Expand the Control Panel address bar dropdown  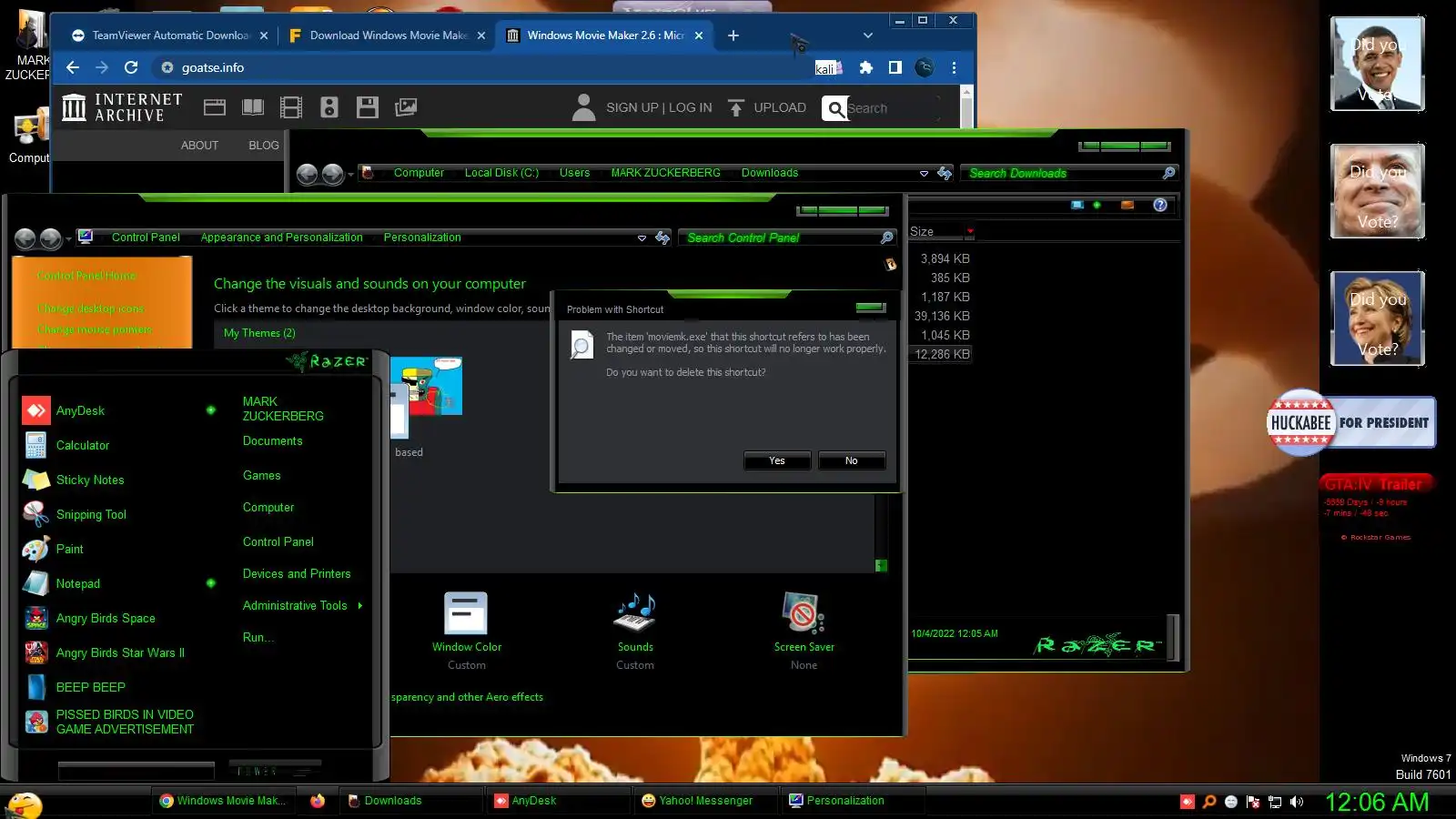642,238
